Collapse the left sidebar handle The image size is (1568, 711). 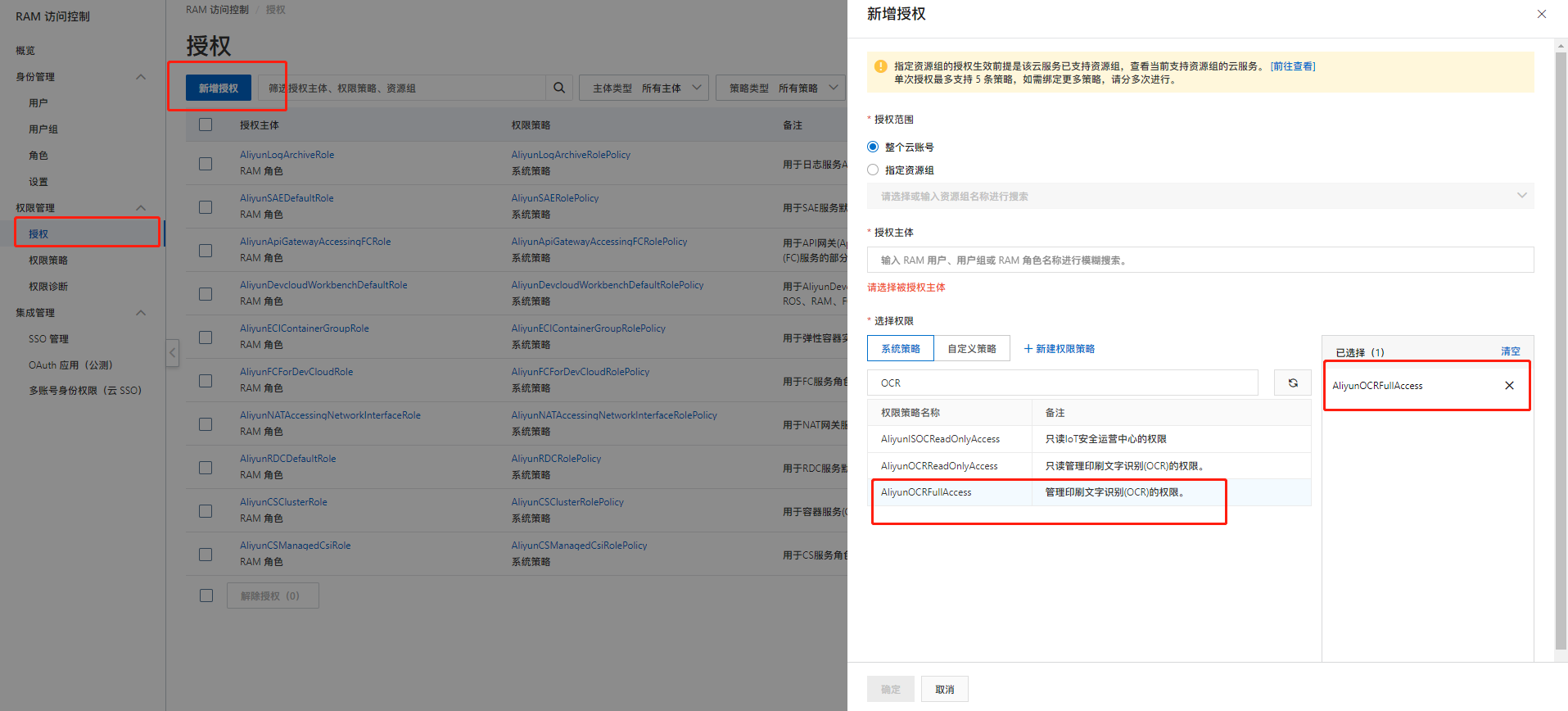pyautogui.click(x=172, y=353)
